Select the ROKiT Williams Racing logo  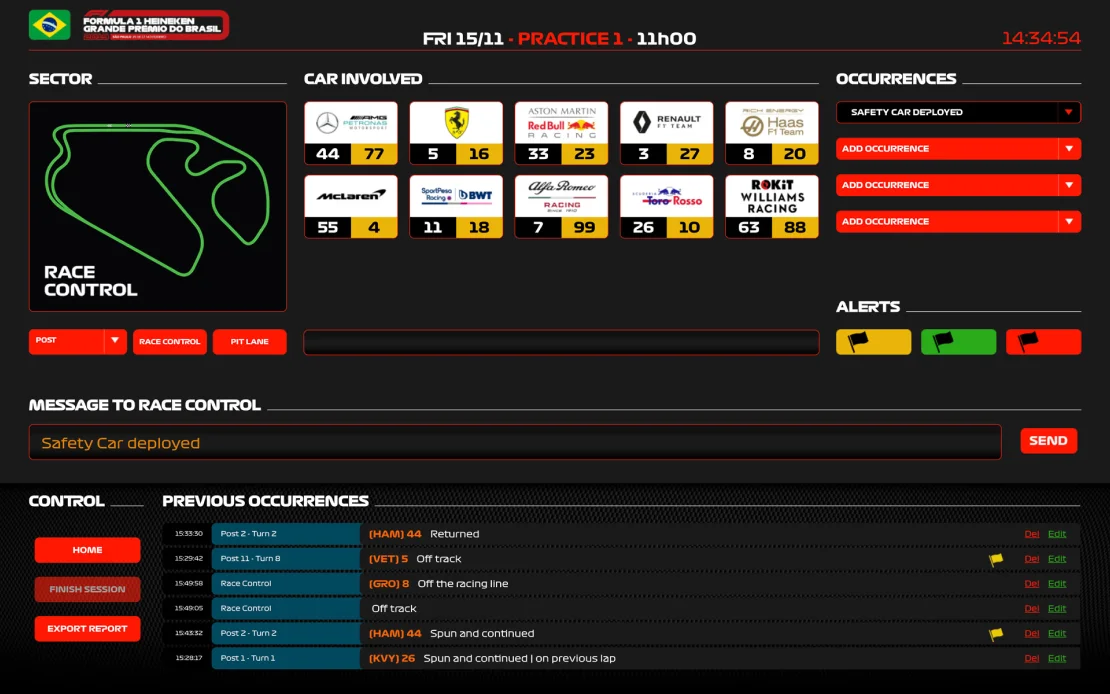tap(771, 196)
